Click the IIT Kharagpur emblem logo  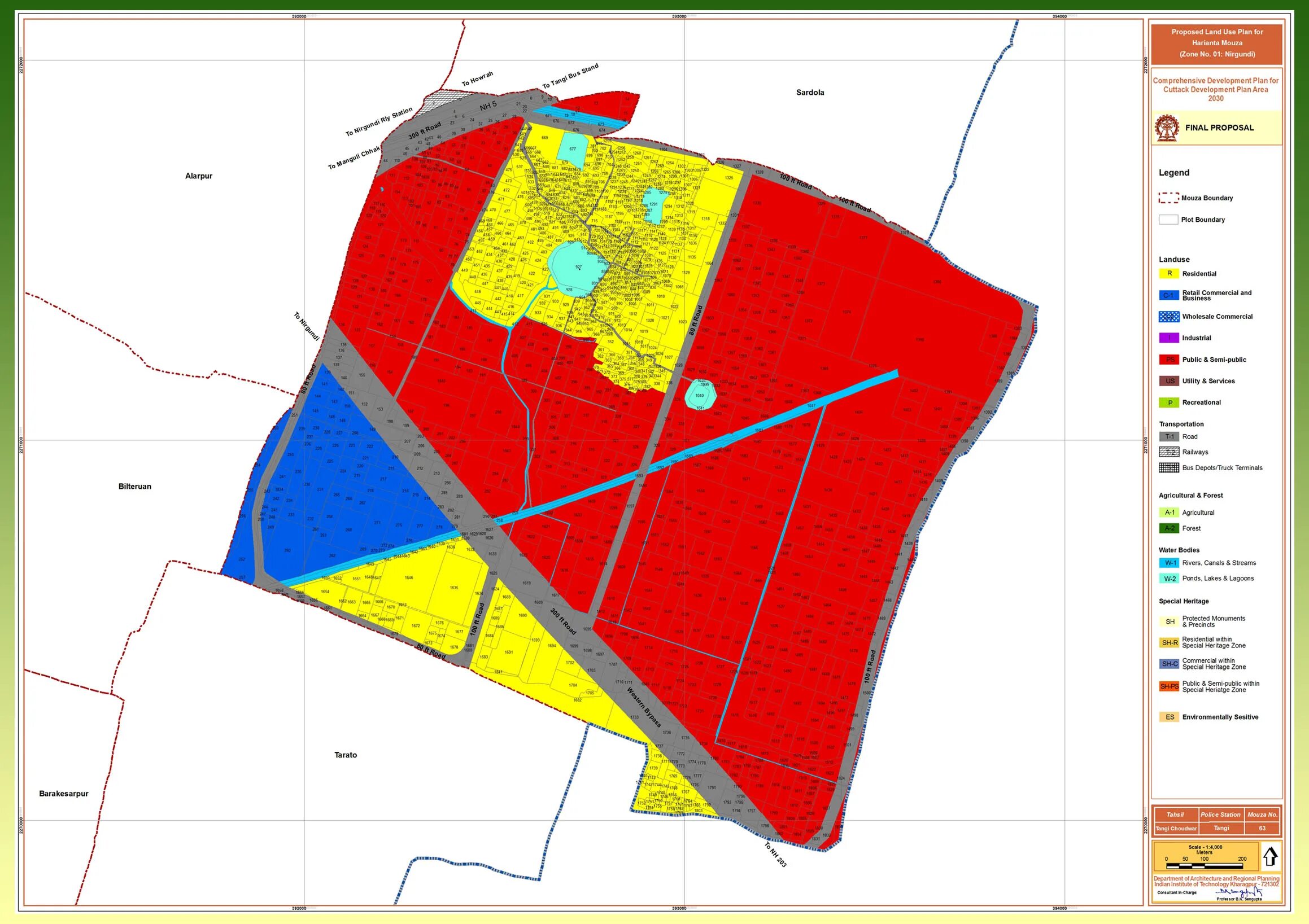pos(1167,128)
